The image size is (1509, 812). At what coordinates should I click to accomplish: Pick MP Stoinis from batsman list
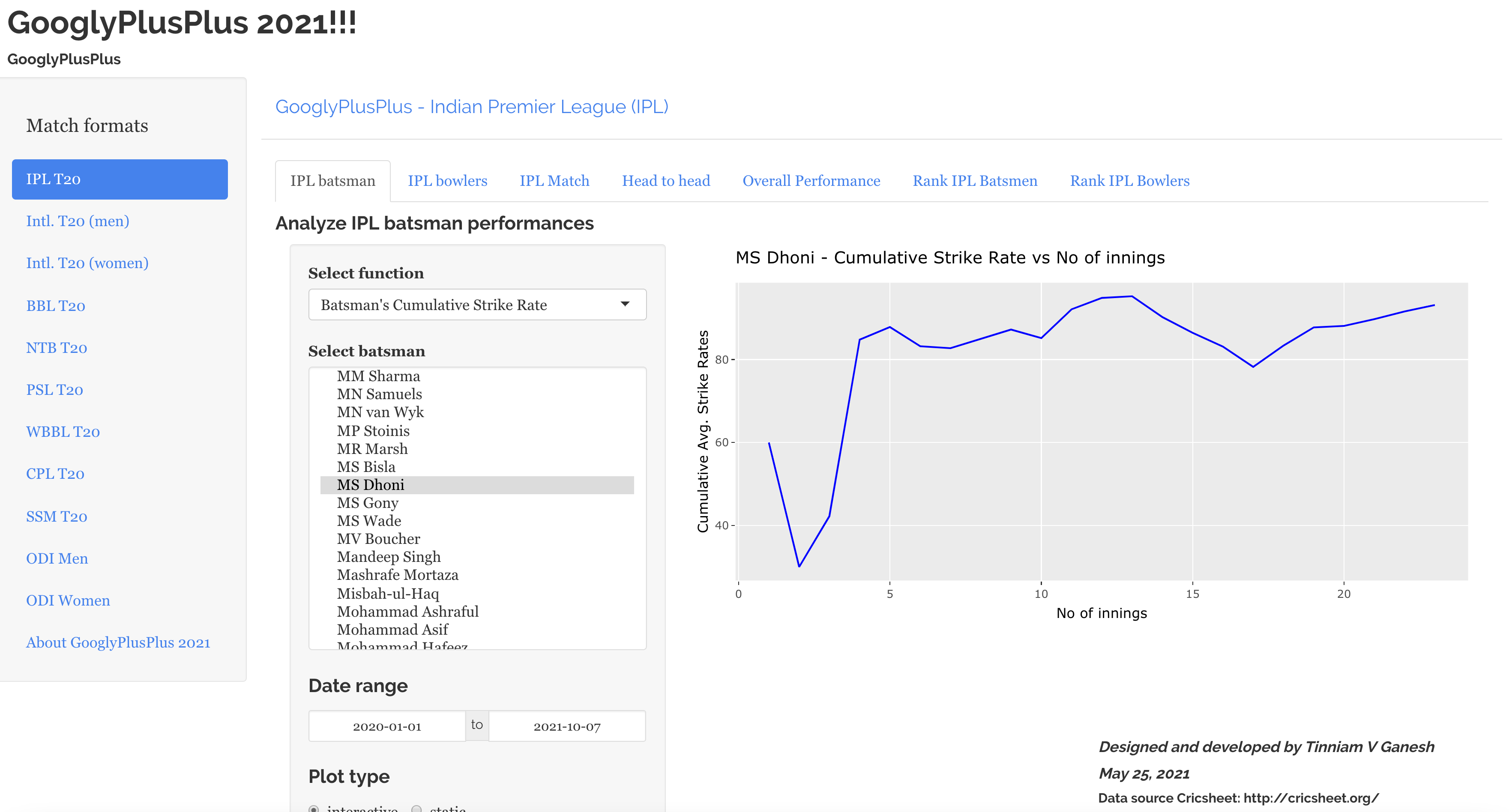(x=373, y=431)
